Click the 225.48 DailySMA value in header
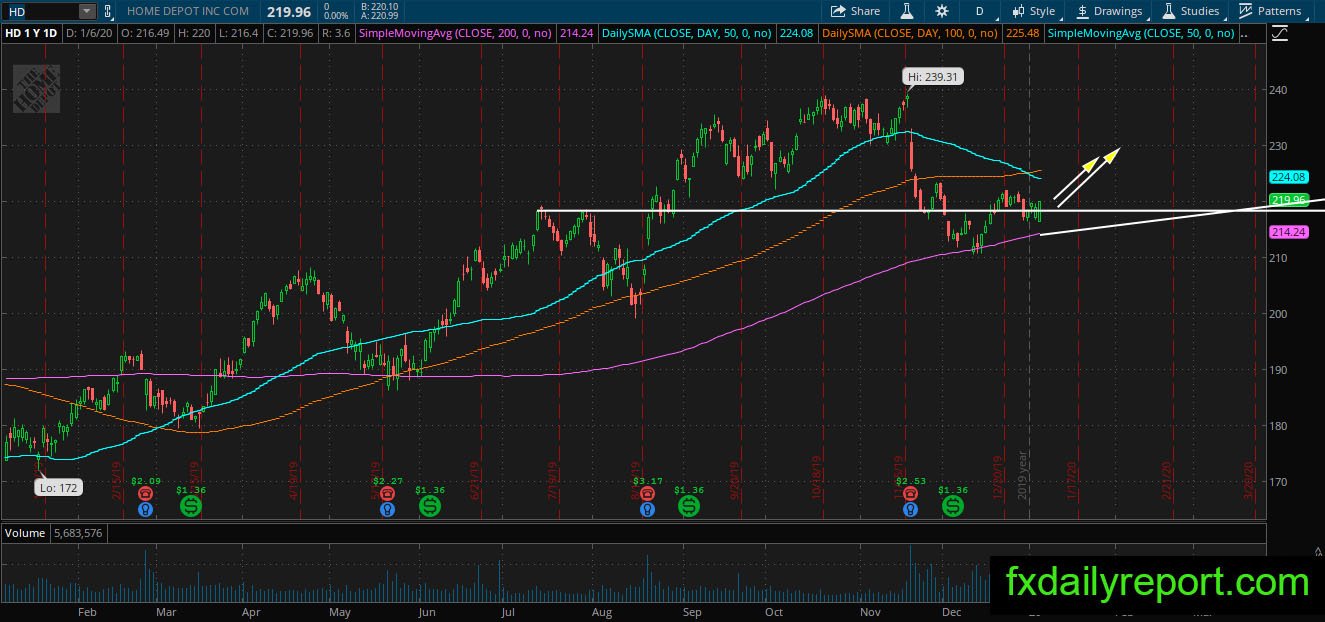Image resolution: width=1325 pixels, height=622 pixels. click(x=1024, y=33)
